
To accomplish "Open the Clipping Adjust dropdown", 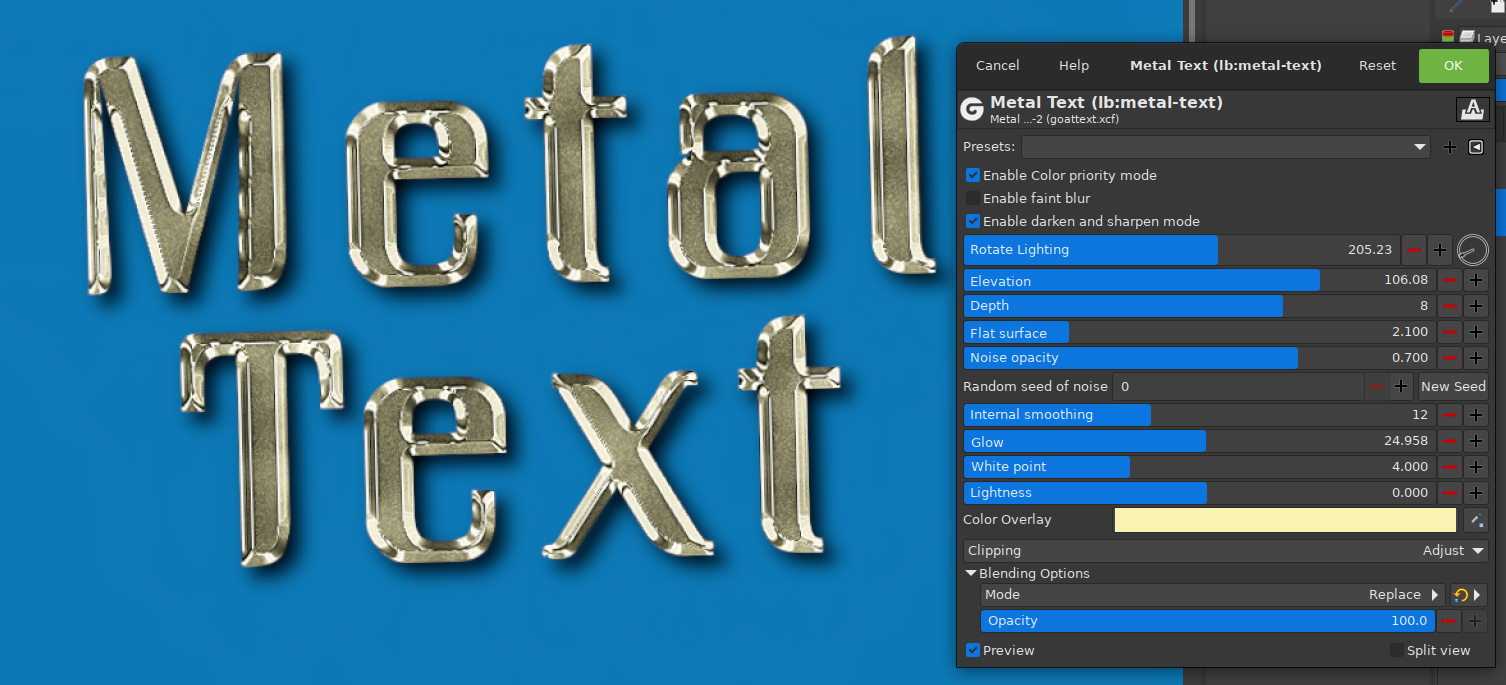I will (x=1225, y=551).
